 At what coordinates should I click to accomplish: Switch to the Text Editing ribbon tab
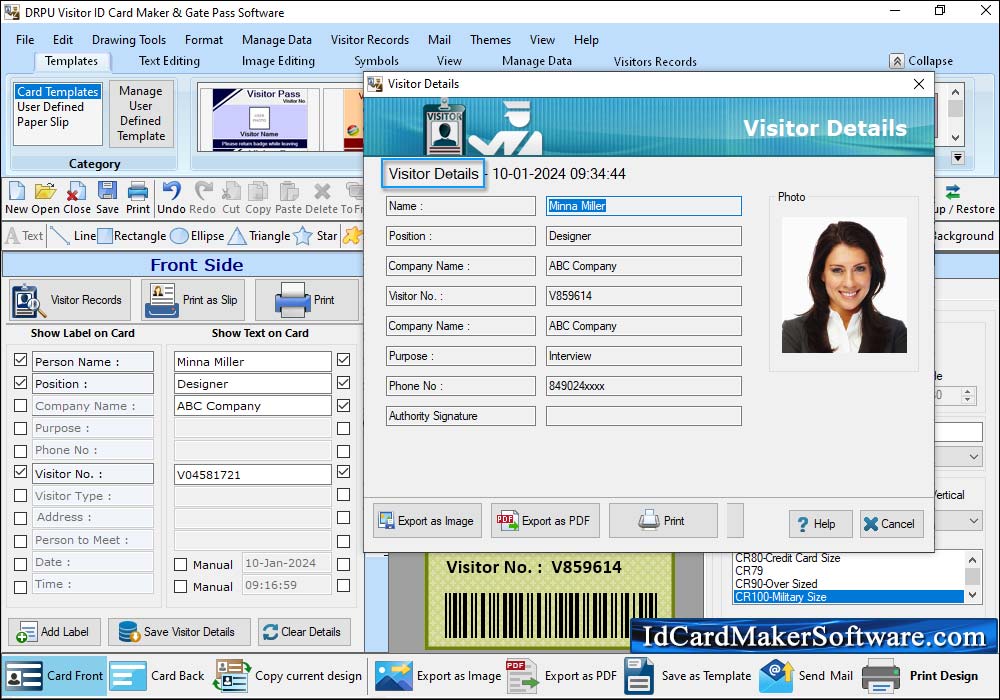coord(169,61)
